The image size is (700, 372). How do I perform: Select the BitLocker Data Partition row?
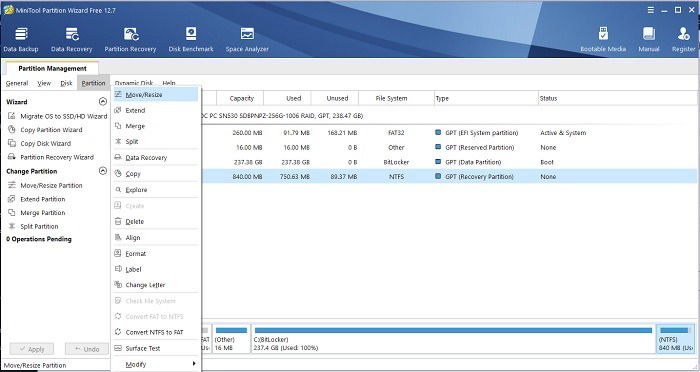pyautogui.click(x=449, y=162)
